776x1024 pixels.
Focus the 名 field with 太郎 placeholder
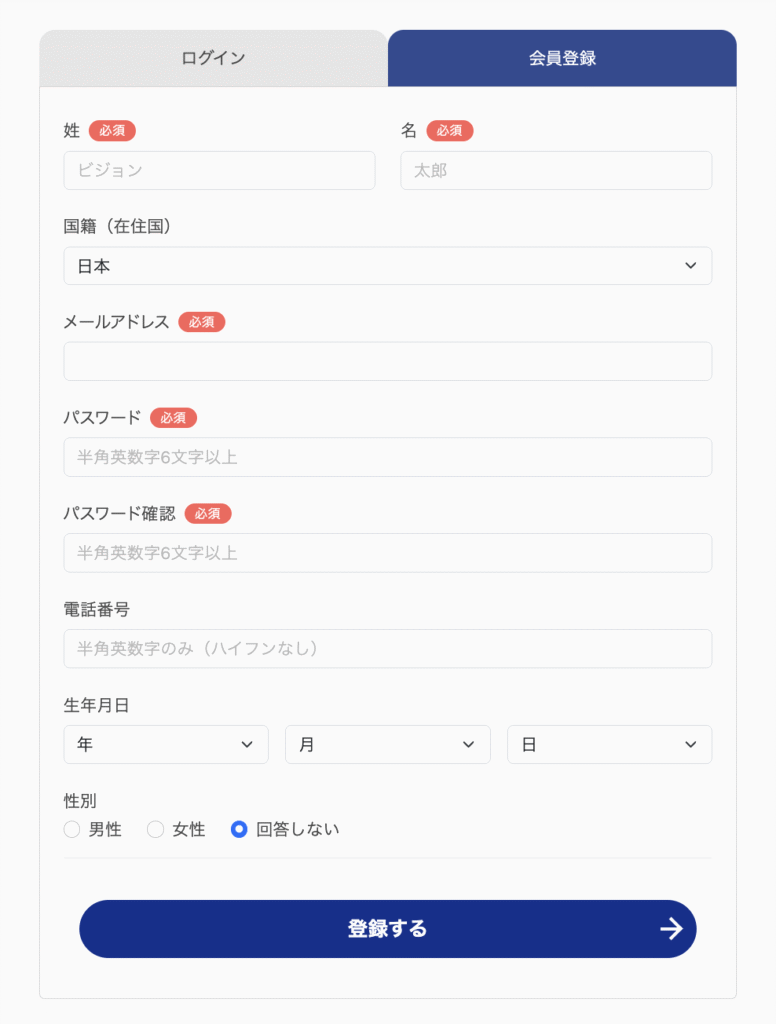point(556,170)
